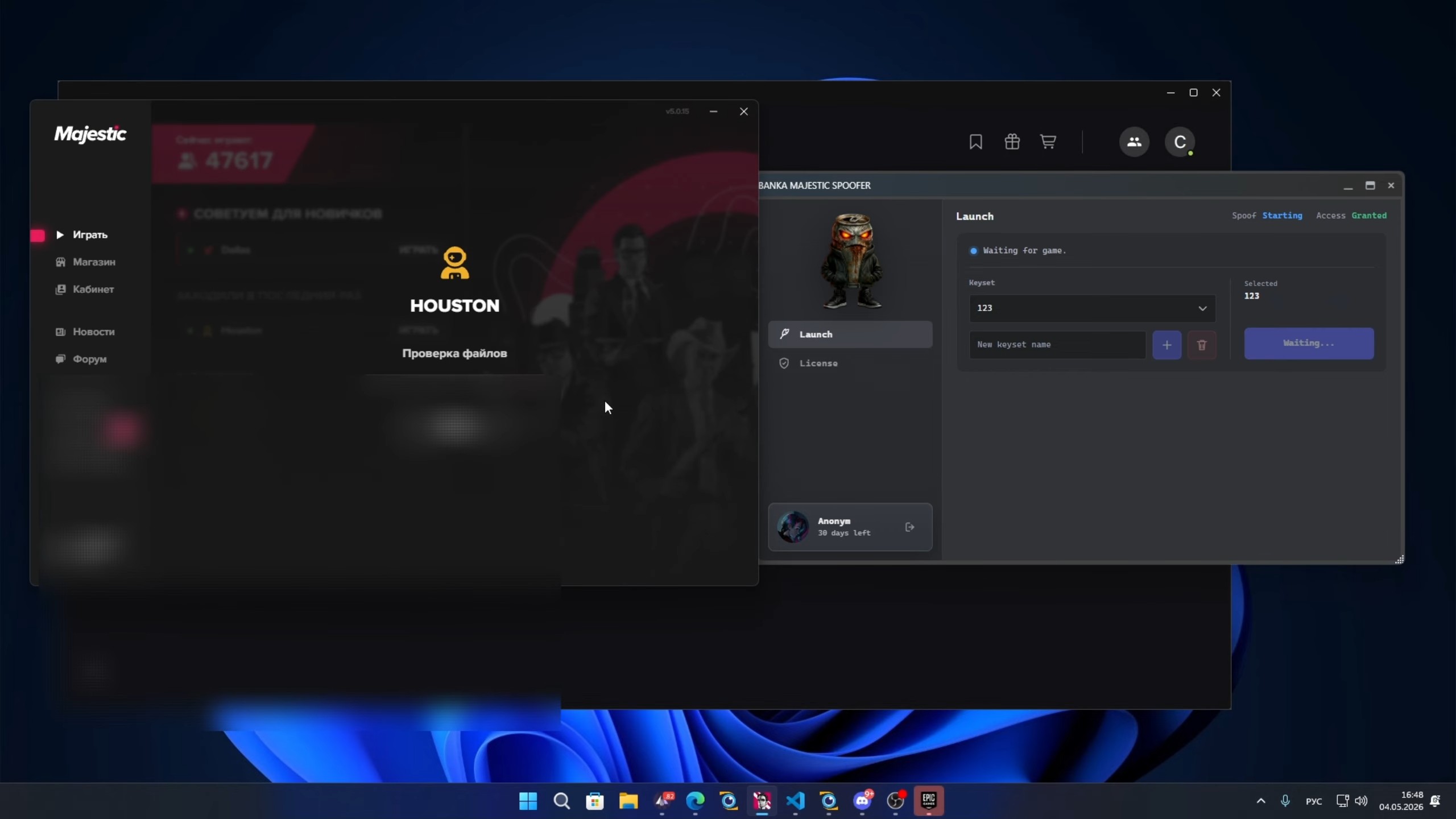Add a keyset with the plus button
Screen dimensions: 1456x819
point(1167,345)
